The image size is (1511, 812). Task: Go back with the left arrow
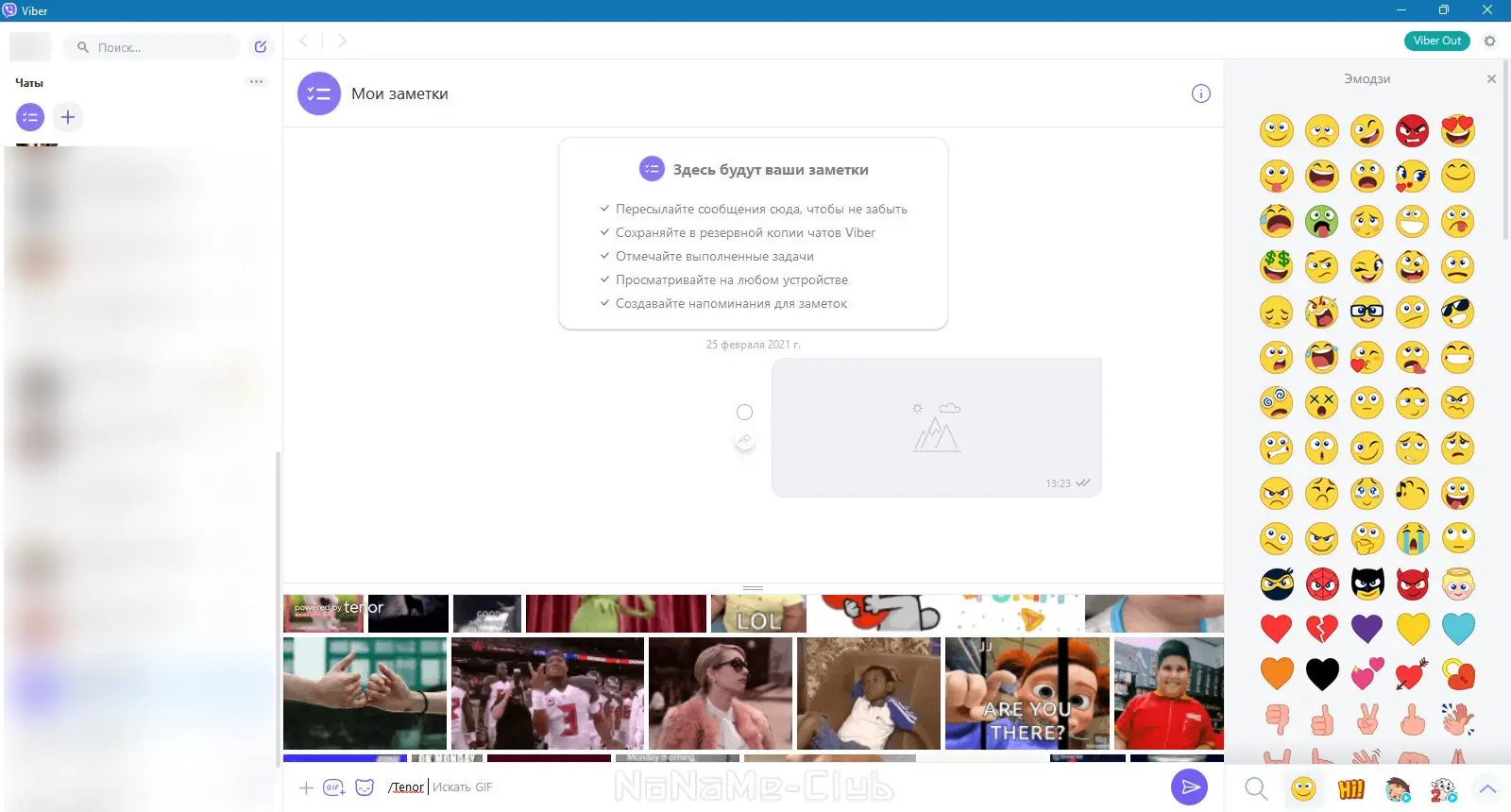(x=303, y=41)
